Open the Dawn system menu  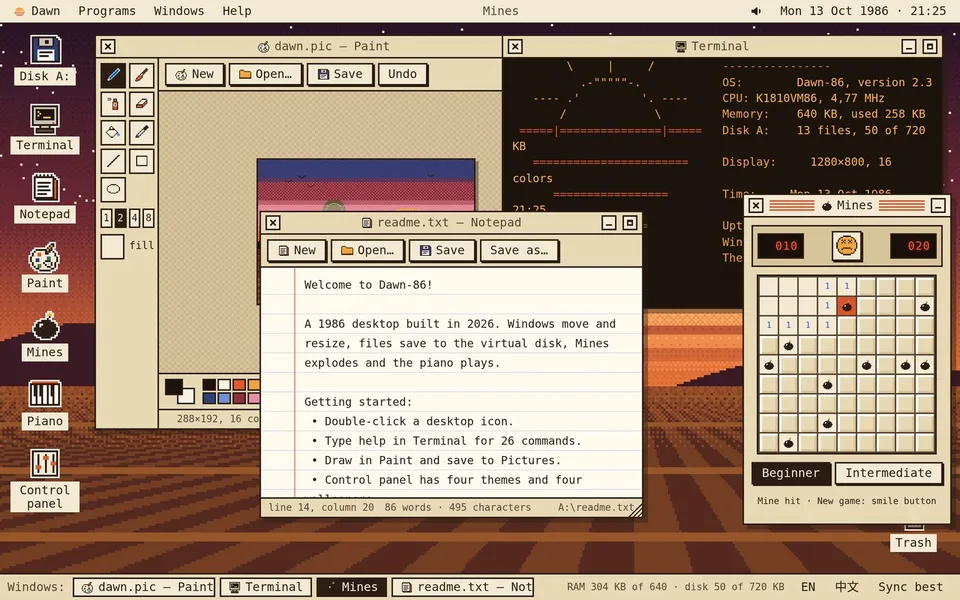coord(37,11)
